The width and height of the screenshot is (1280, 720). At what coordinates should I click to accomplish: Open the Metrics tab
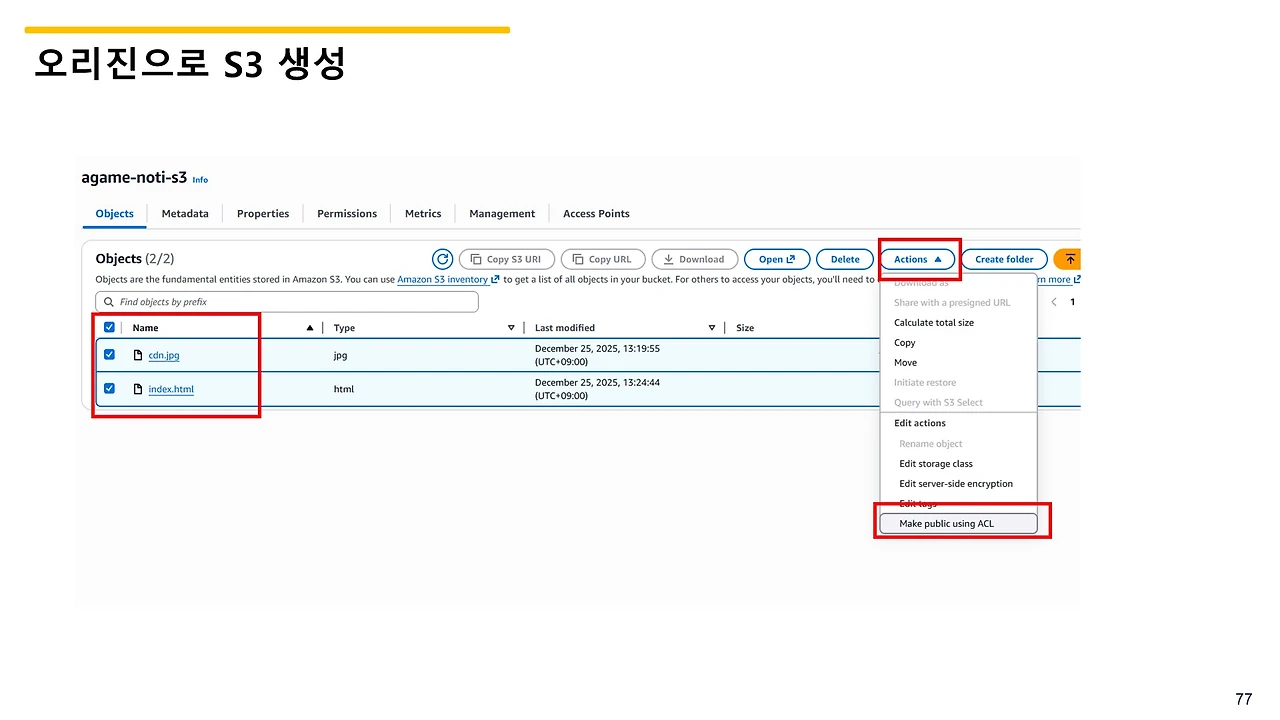pyautogui.click(x=423, y=213)
